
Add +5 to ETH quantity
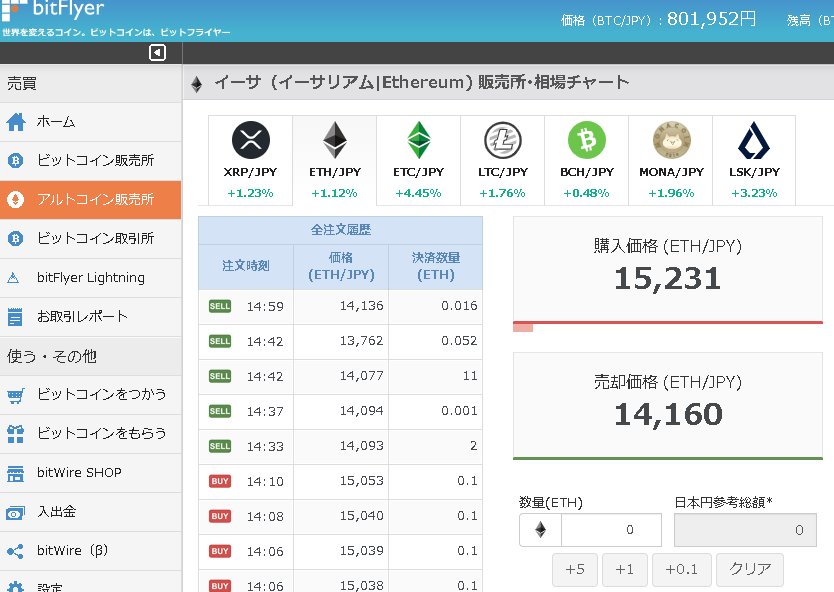tap(575, 570)
